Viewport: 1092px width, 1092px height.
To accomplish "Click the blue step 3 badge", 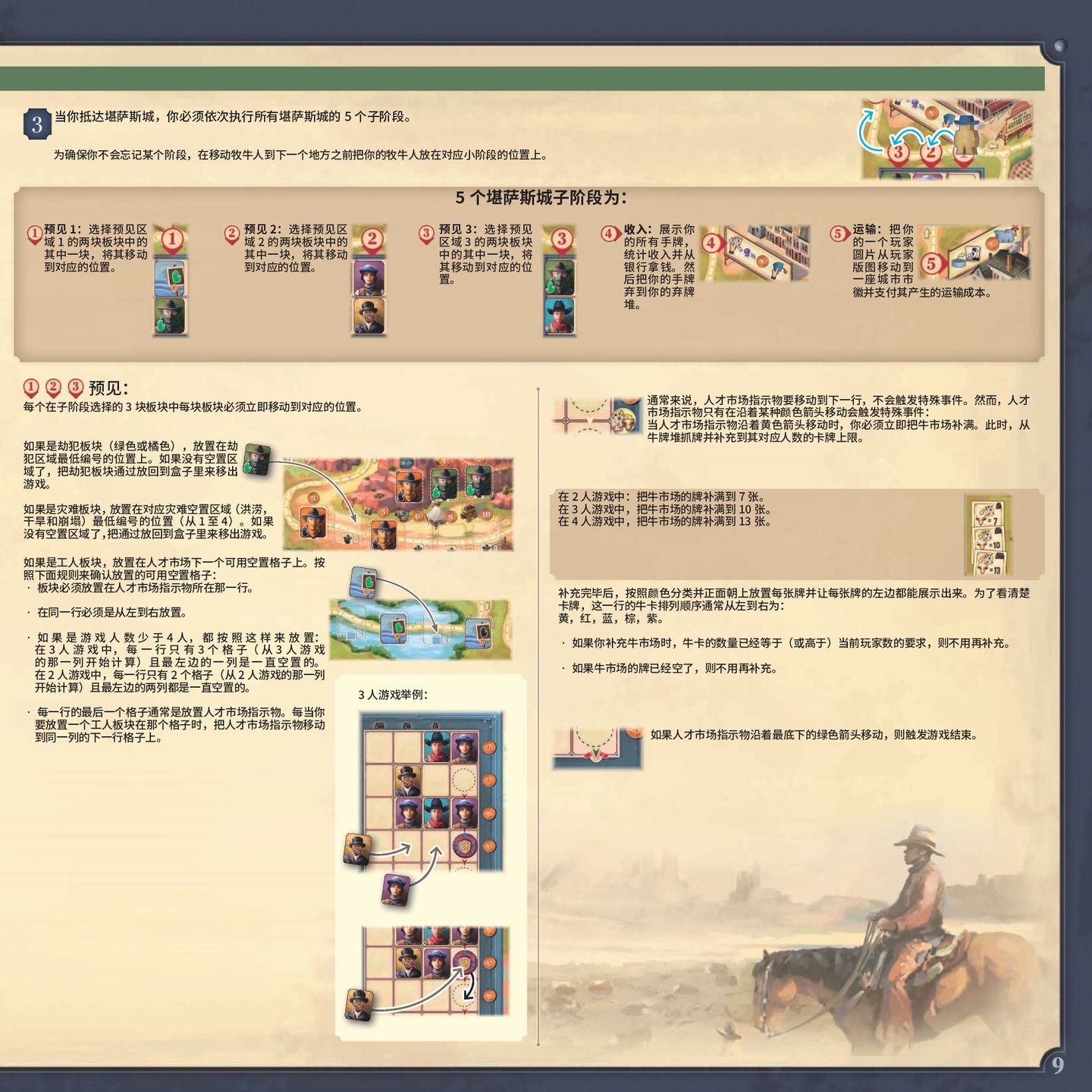I will pos(37,124).
